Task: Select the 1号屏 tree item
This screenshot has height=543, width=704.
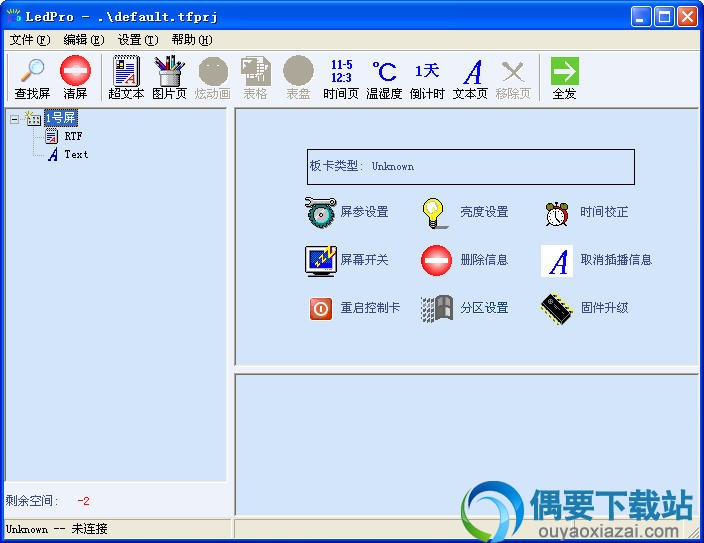Action: click(61, 118)
